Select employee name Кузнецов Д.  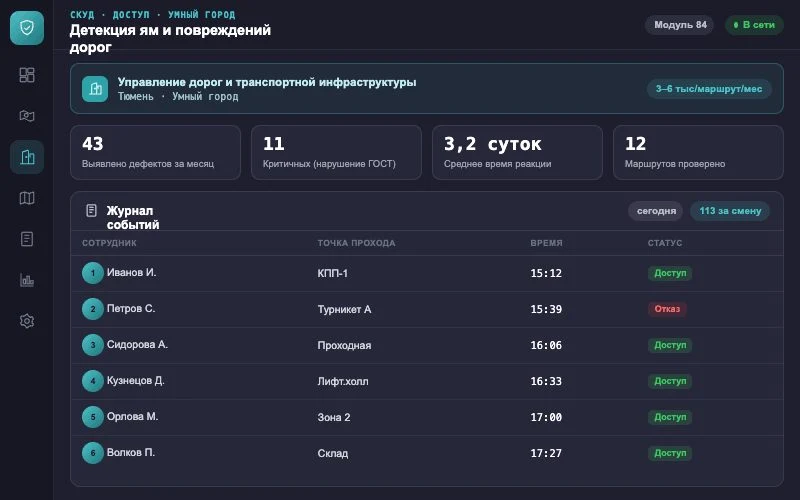click(x=135, y=381)
